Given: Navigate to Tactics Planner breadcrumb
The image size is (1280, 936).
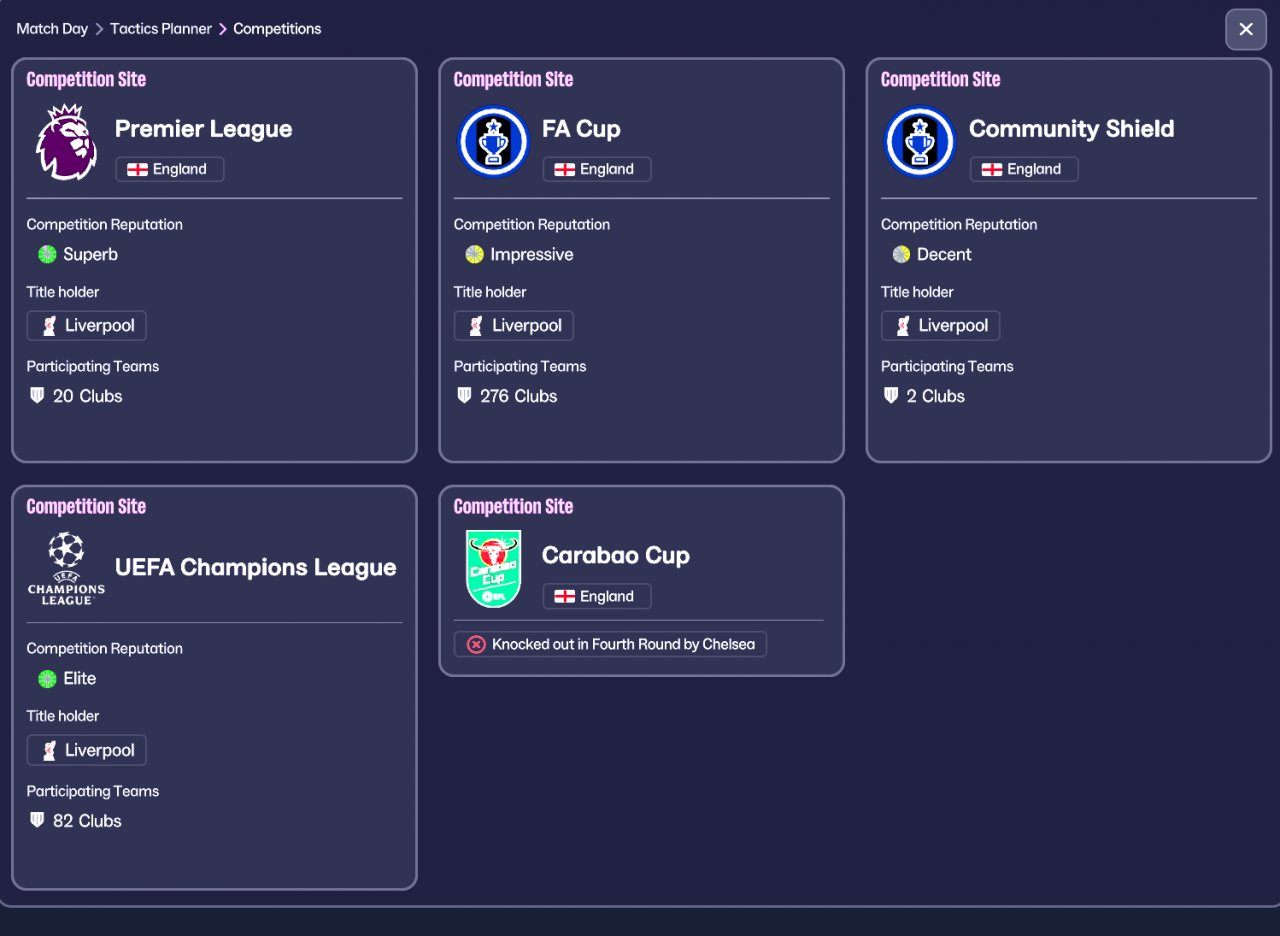Looking at the screenshot, I should coord(161,29).
